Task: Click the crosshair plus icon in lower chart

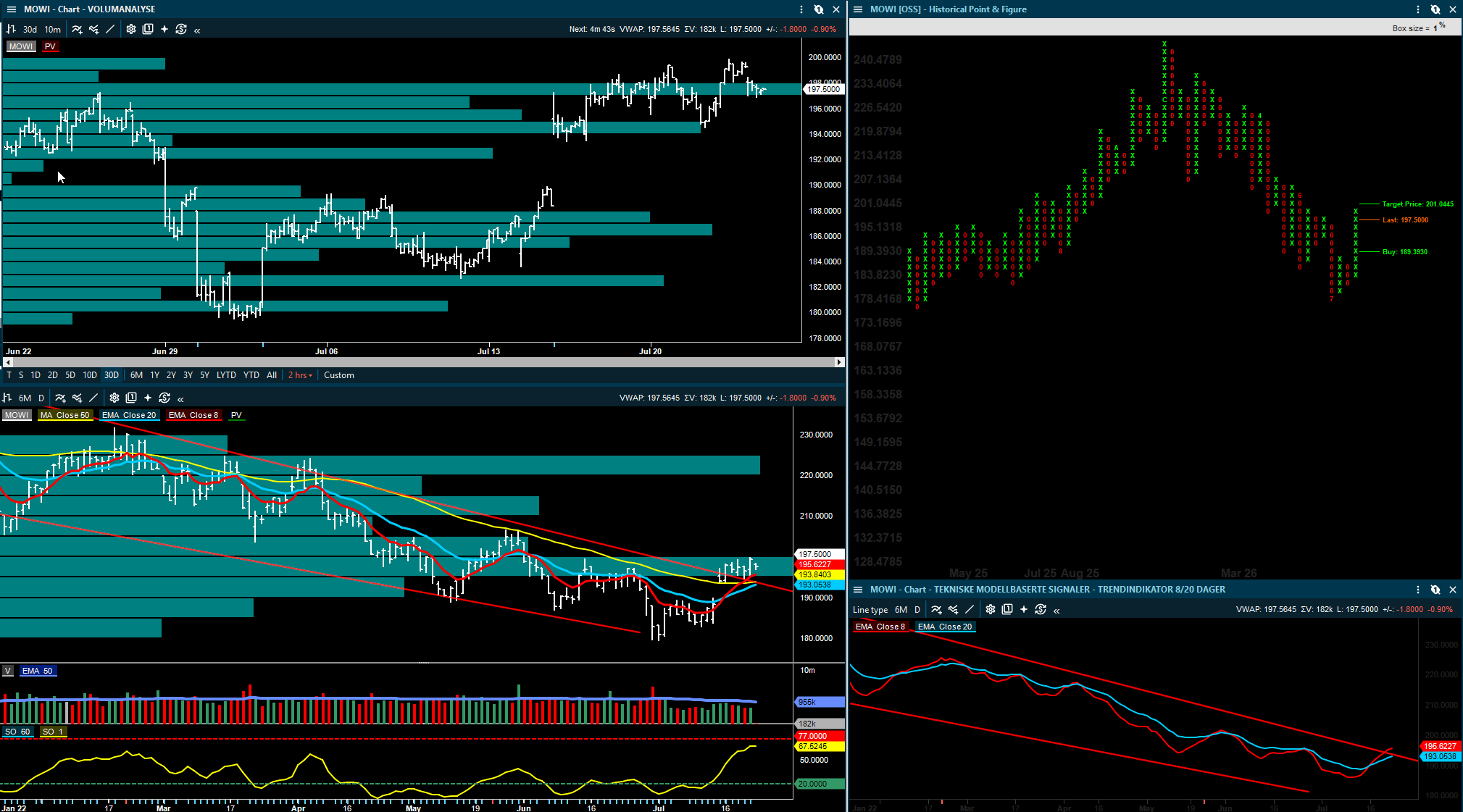Action: 148,398
